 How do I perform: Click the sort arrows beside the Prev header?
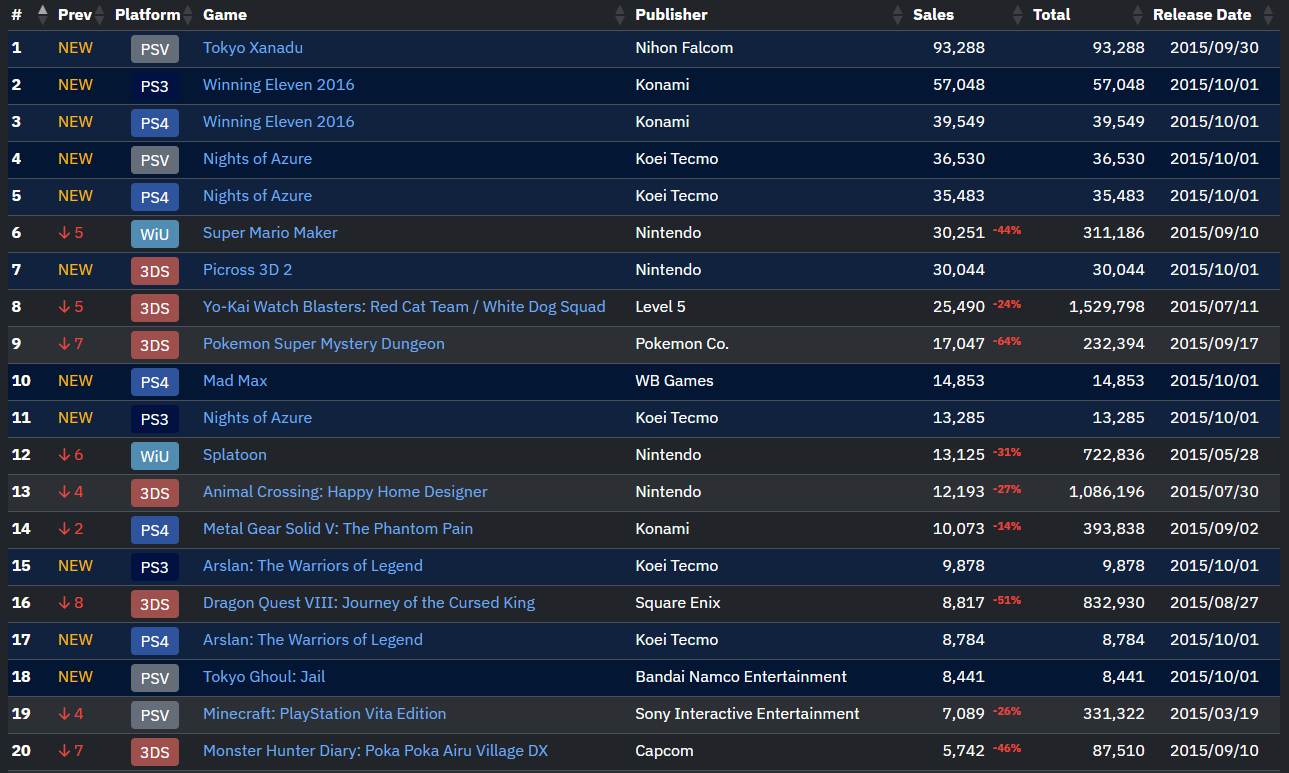[x=100, y=15]
